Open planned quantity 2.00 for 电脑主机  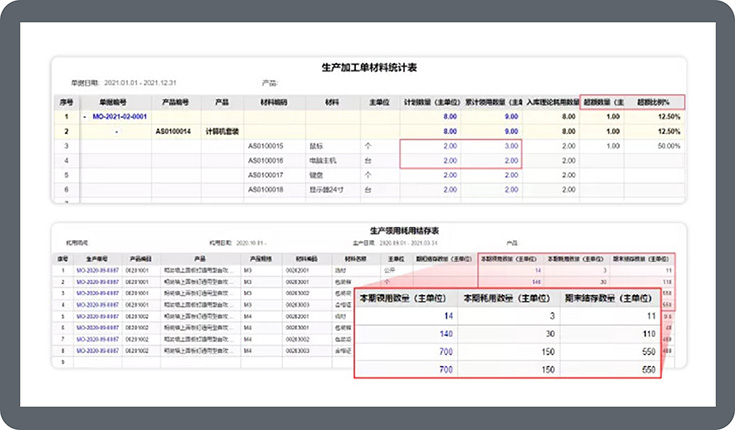[x=450, y=161]
